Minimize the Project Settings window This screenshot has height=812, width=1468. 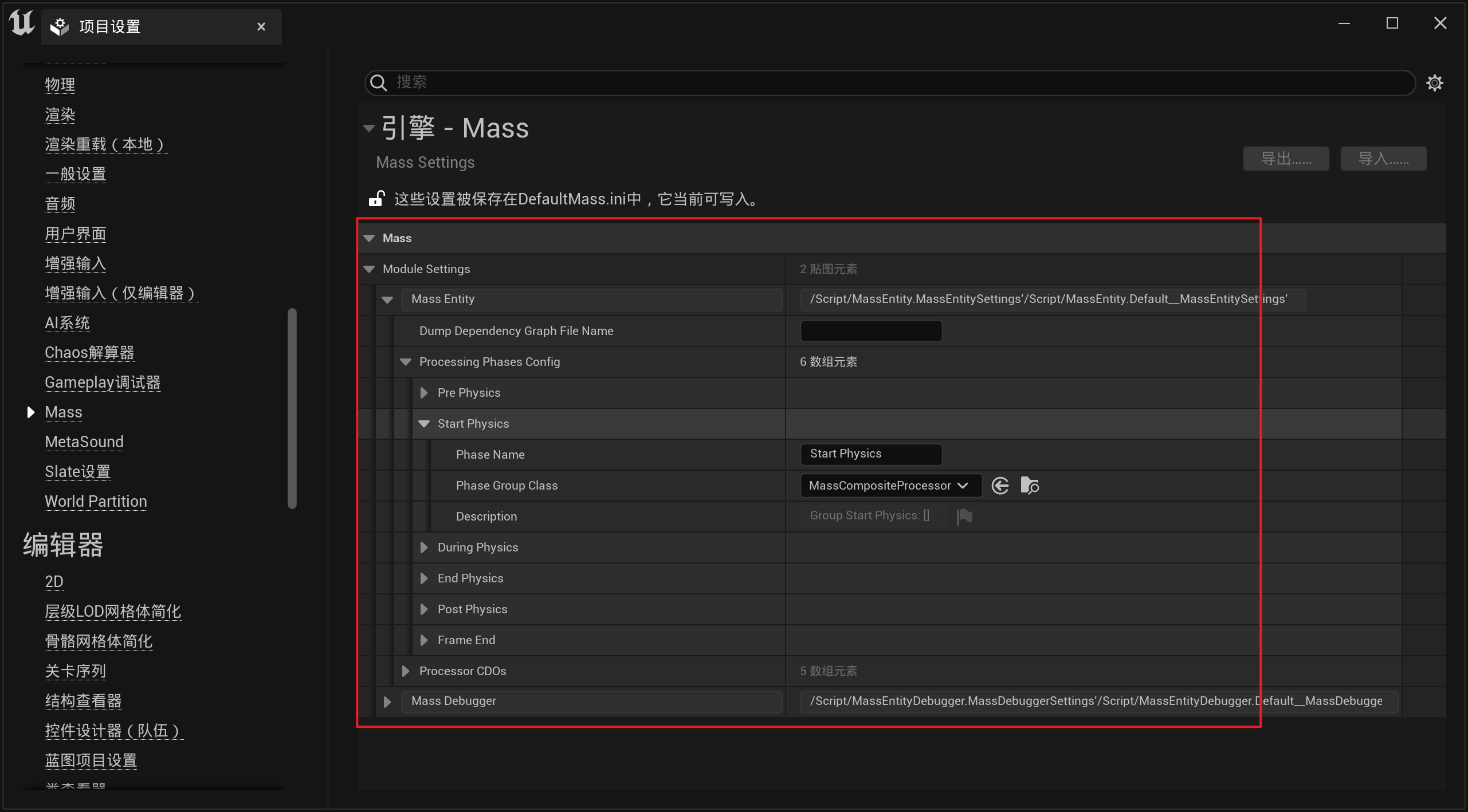point(1344,23)
